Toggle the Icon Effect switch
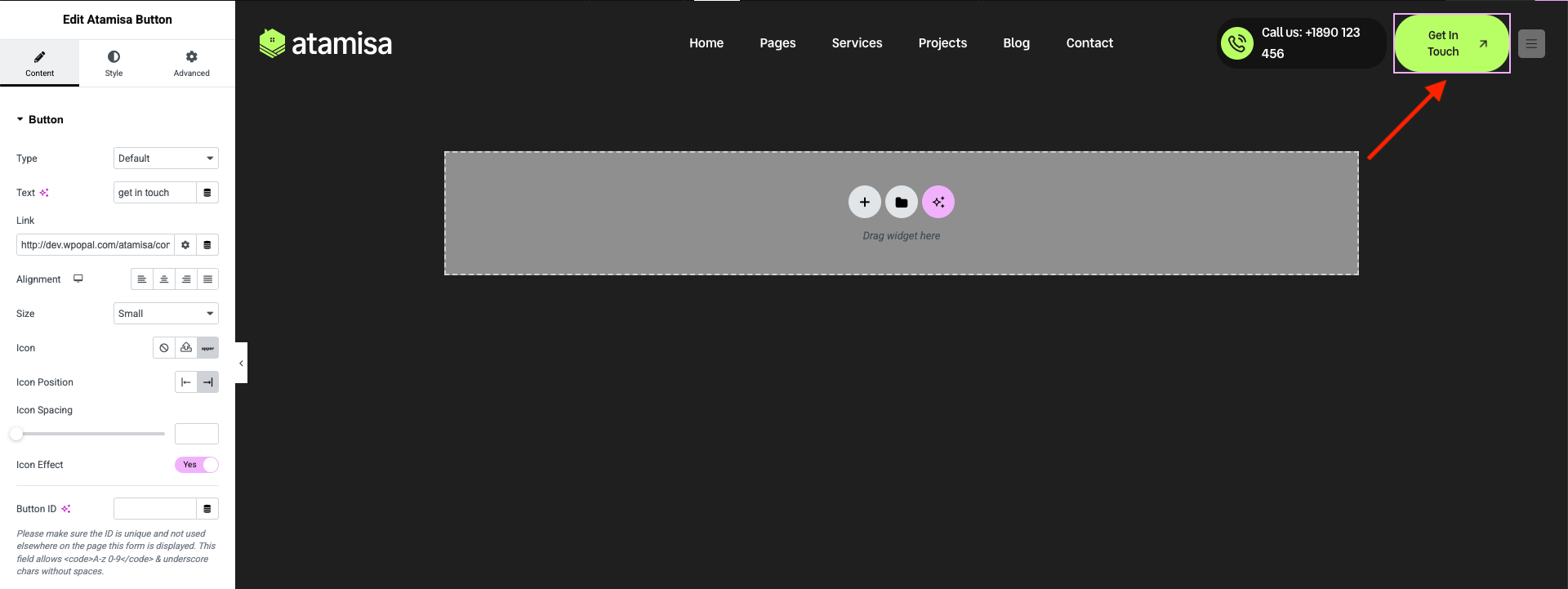Screen dimensions: 1568x589 click(197, 465)
